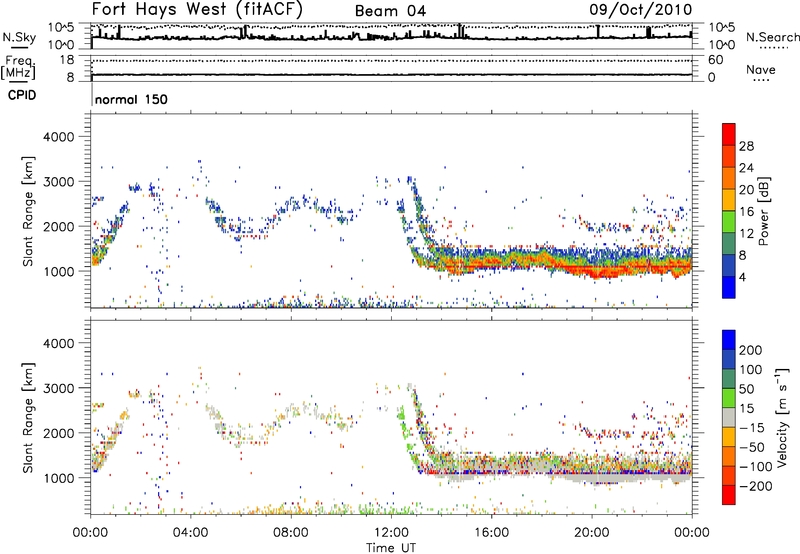The width and height of the screenshot is (800, 554).
Task: Click the 1000 tick of velocity panel
Action: point(59,477)
